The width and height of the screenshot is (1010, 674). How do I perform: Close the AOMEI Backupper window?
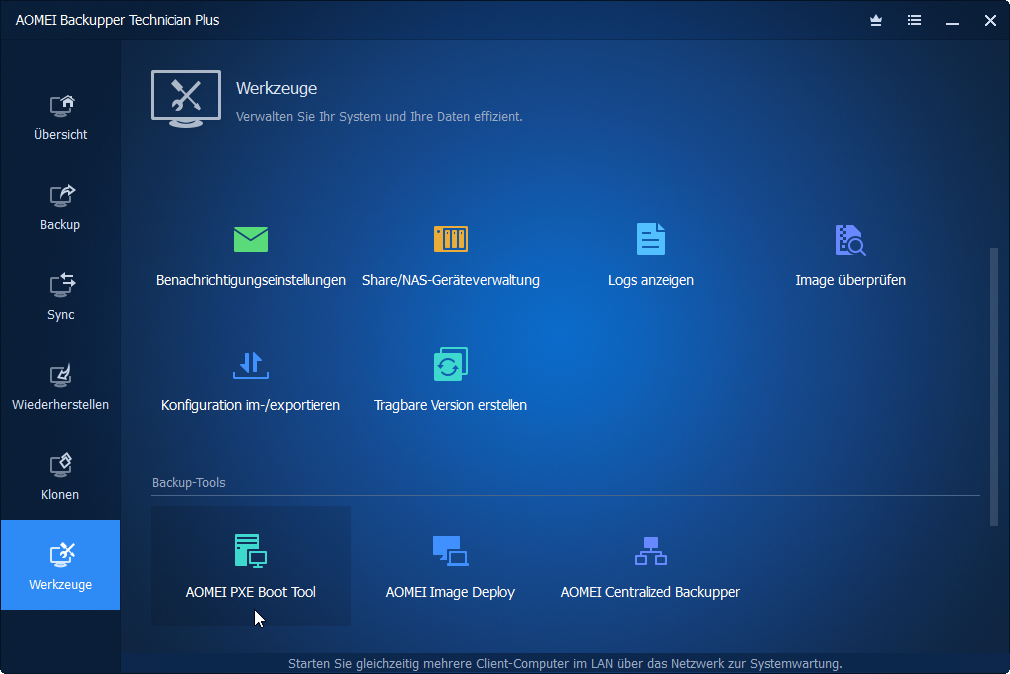(991, 21)
